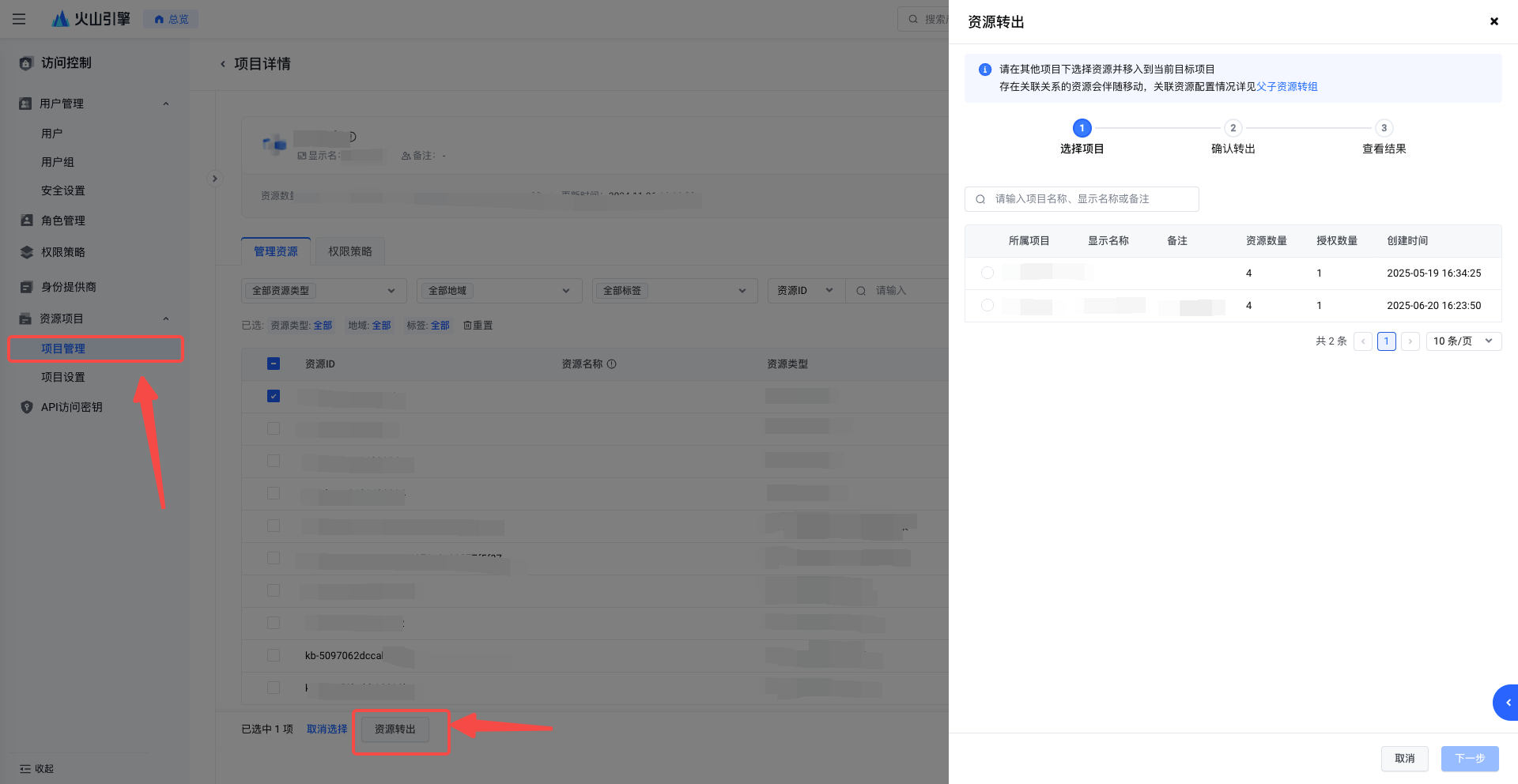Switch to the 权限策略 tab
Image resolution: width=1518 pixels, height=784 pixels.
[350, 251]
